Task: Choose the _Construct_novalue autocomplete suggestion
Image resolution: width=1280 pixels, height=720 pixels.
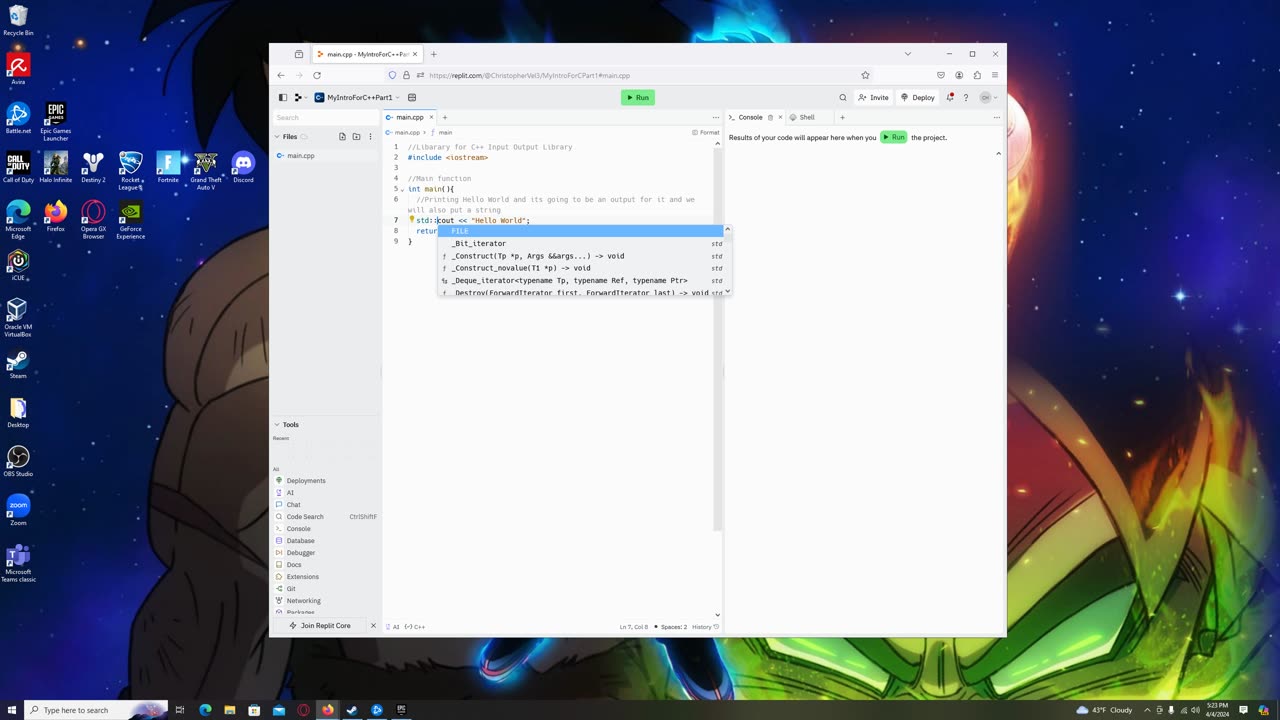Action: click(580, 268)
